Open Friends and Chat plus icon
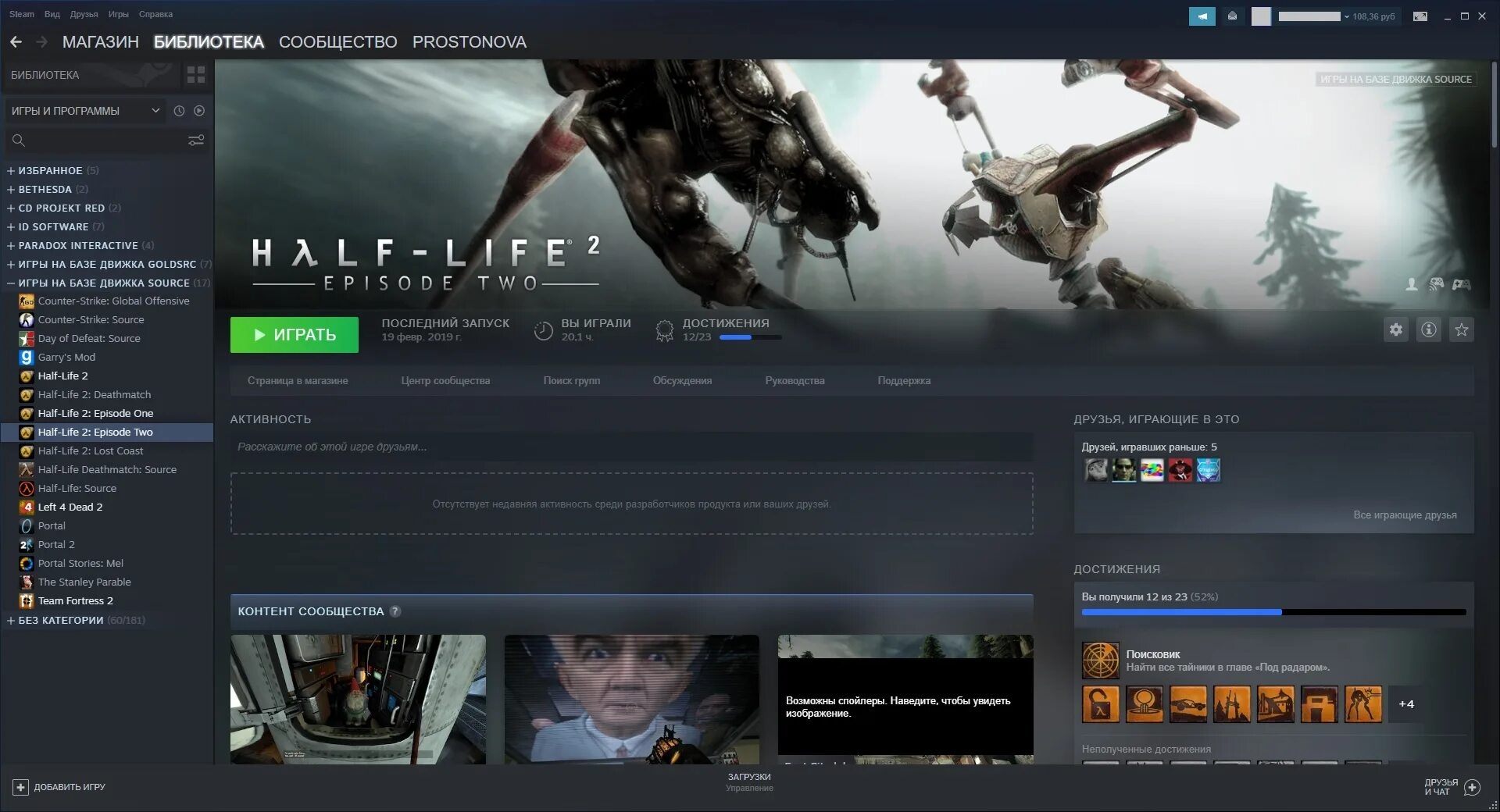 (x=1472, y=787)
